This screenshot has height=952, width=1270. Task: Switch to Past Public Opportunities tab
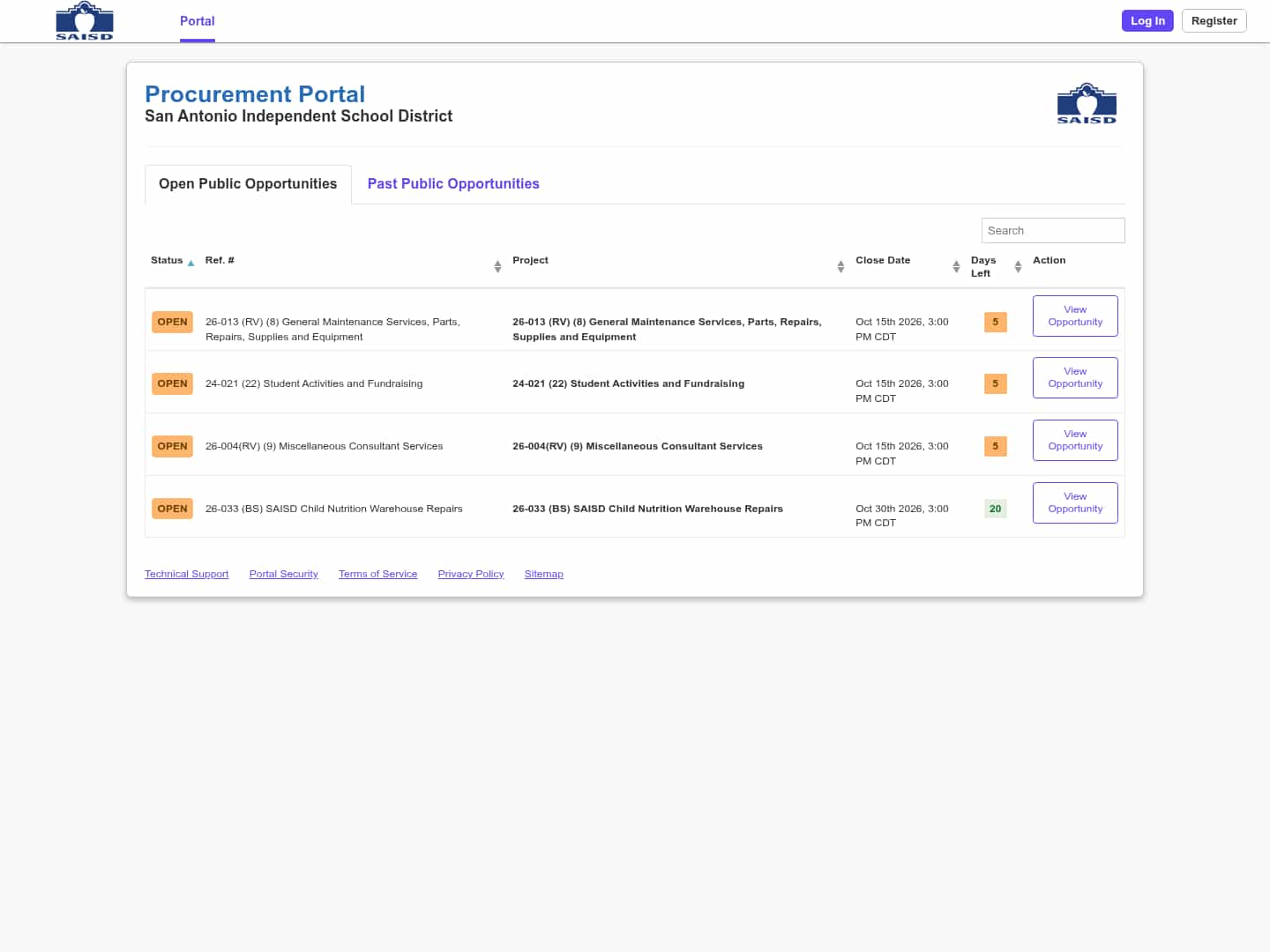coord(453,183)
